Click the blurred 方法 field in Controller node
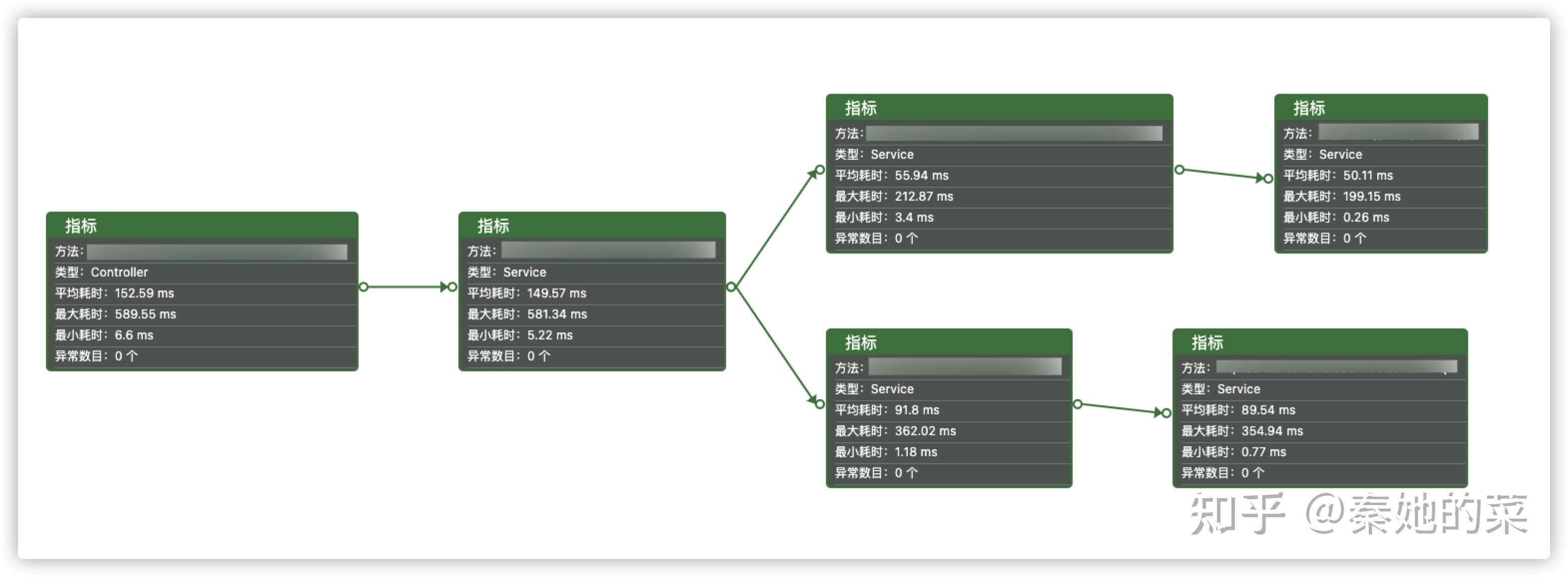Screen dimensions: 1568x577 click(x=217, y=252)
